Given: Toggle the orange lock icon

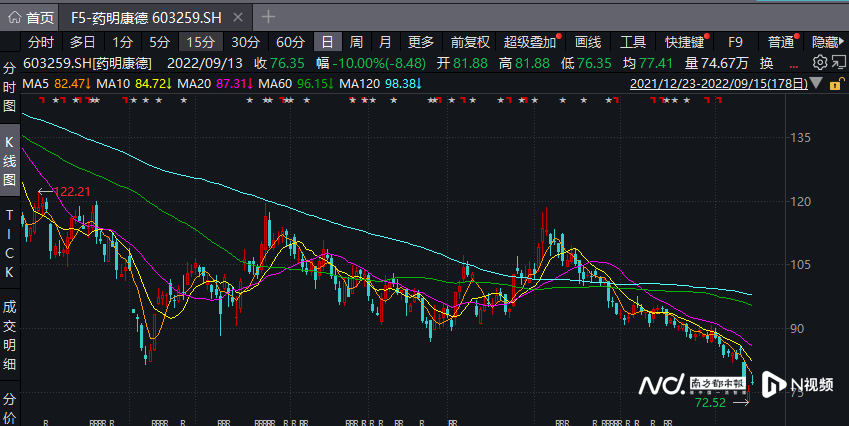Looking at the screenshot, I should 837,83.
